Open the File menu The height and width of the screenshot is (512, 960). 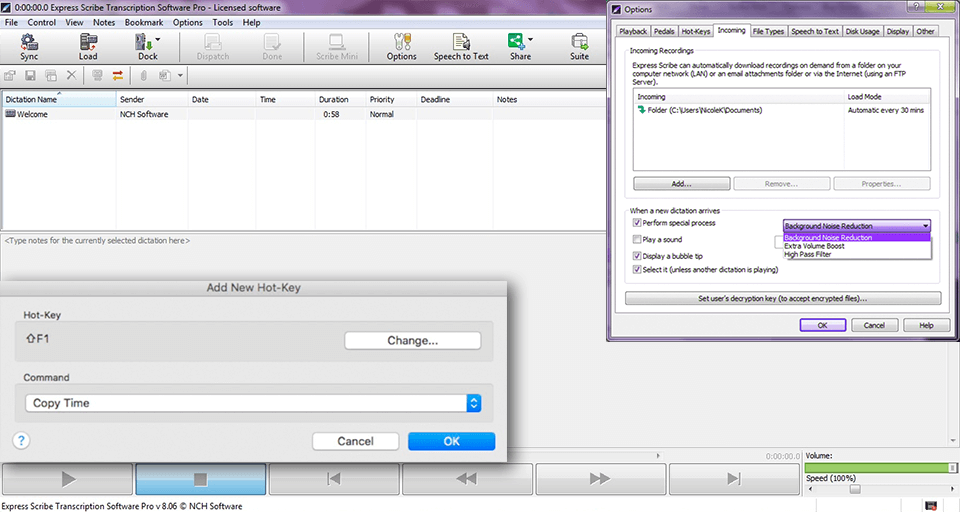tap(11, 23)
